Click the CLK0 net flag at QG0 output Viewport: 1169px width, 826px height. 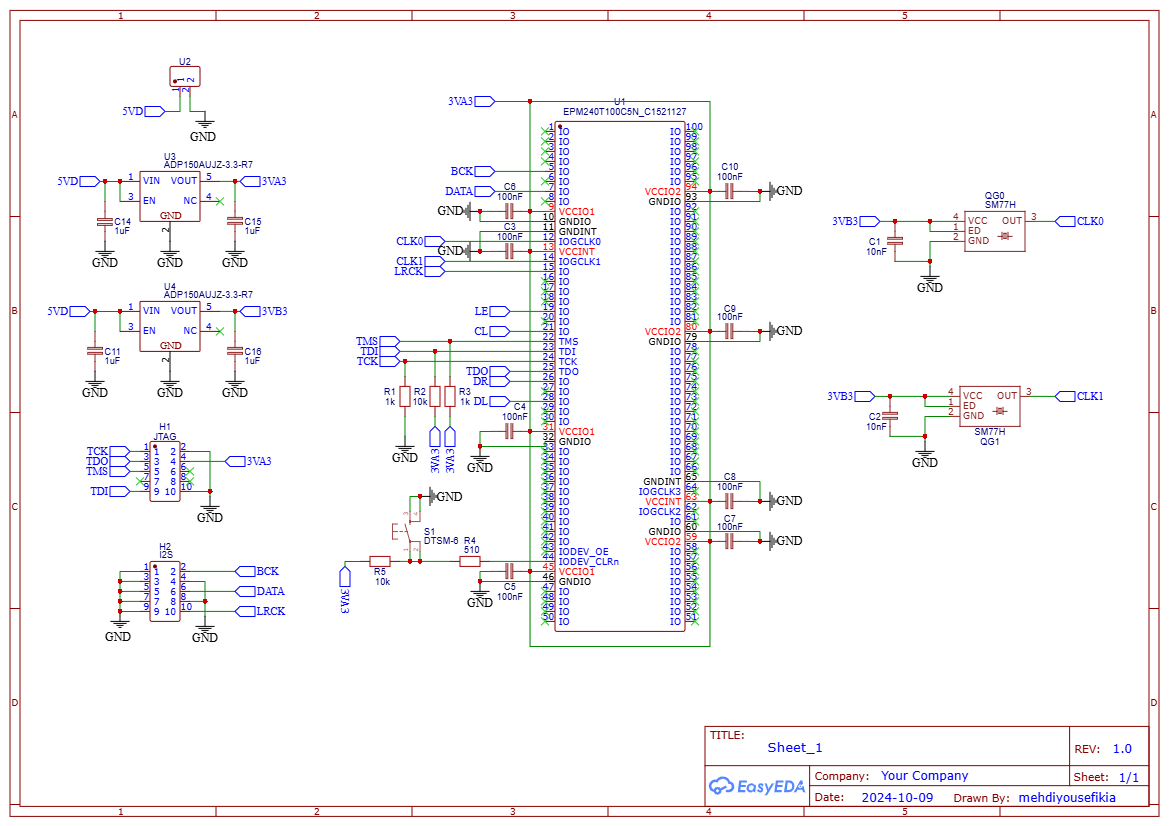[x=1080, y=221]
